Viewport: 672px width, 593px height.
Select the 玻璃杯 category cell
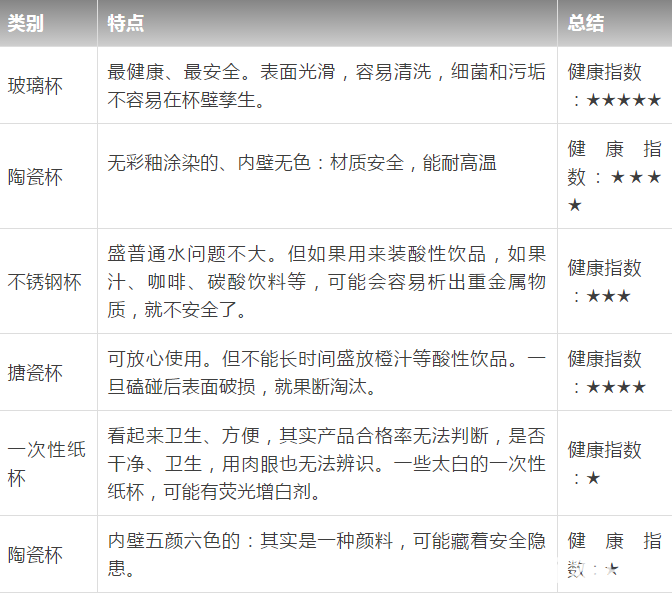(x=35, y=86)
